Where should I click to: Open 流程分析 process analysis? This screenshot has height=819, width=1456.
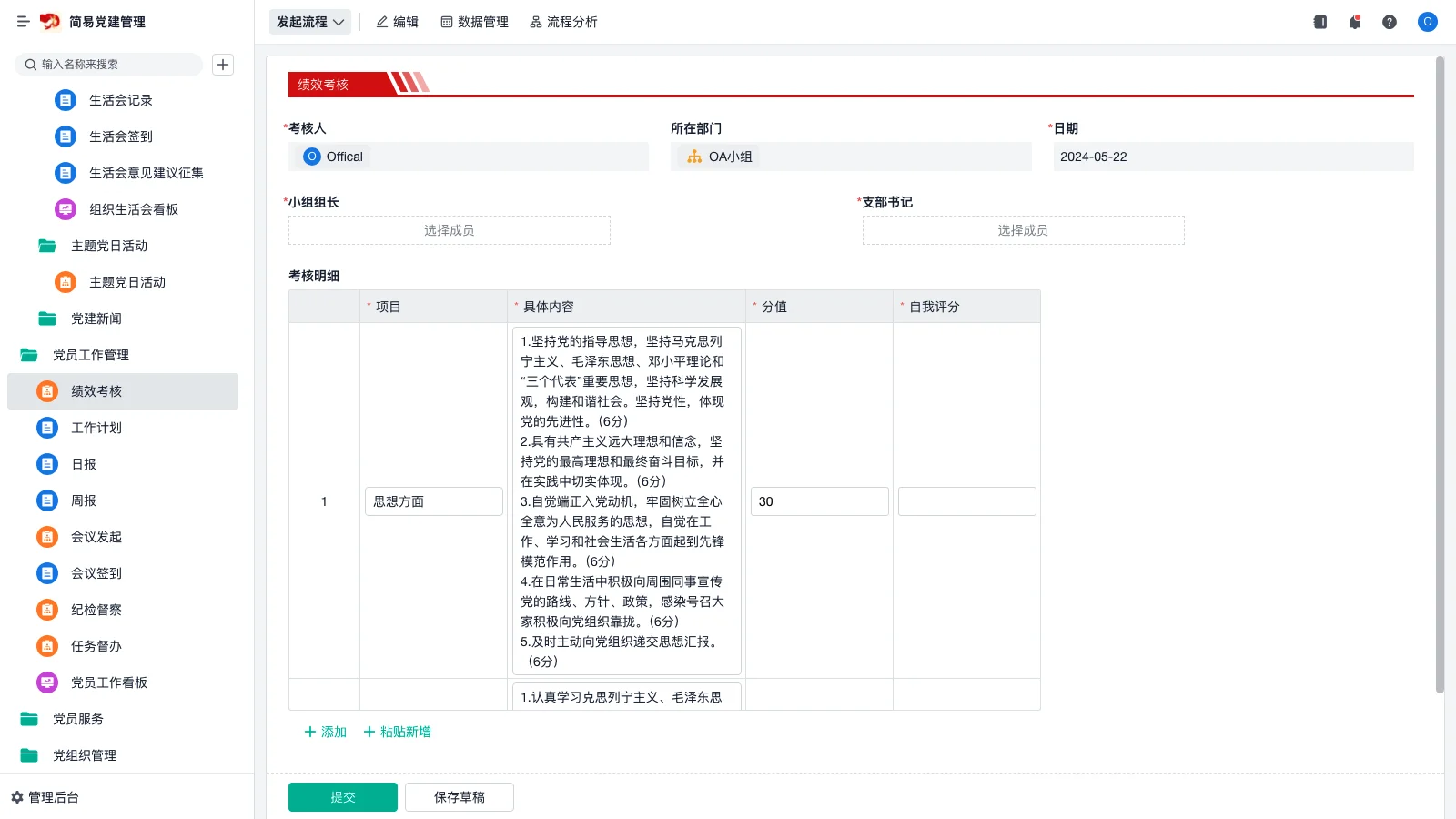pyautogui.click(x=563, y=22)
